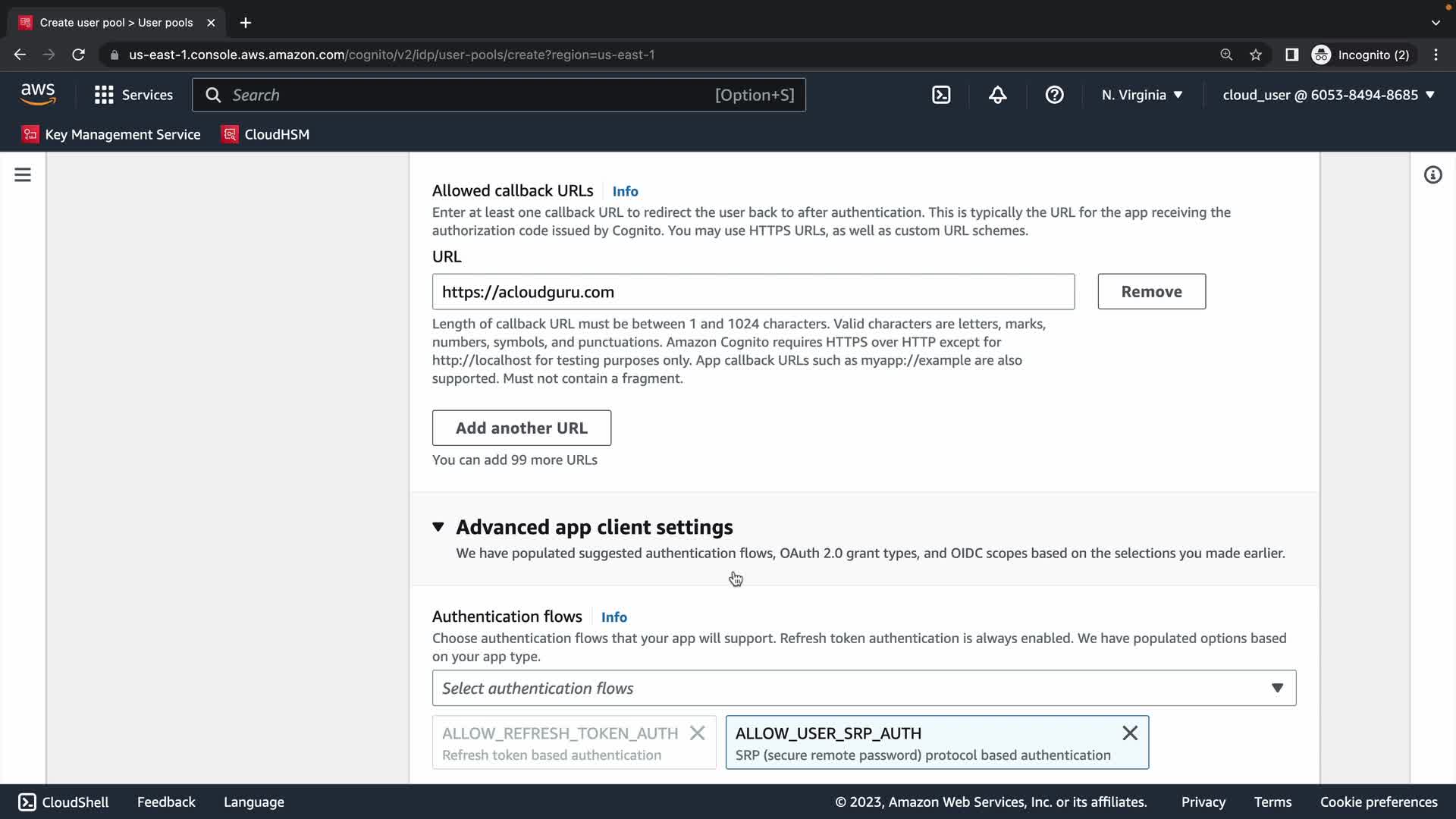
Task: Click into the callback URL input field
Action: pos(752,292)
